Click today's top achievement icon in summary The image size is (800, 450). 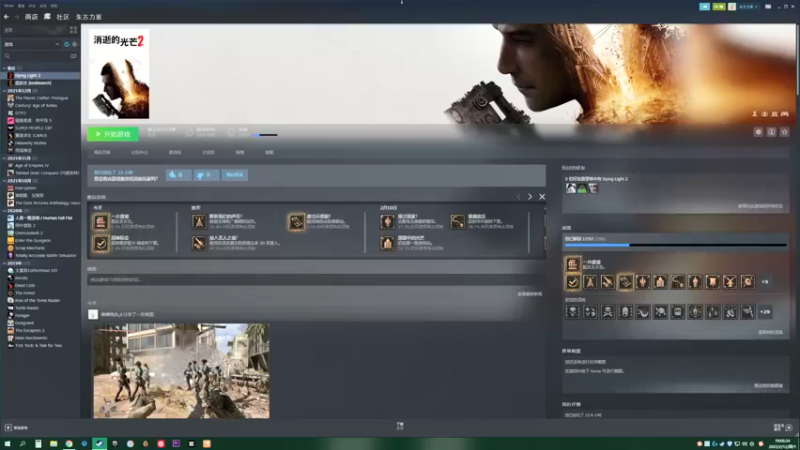click(x=101, y=222)
